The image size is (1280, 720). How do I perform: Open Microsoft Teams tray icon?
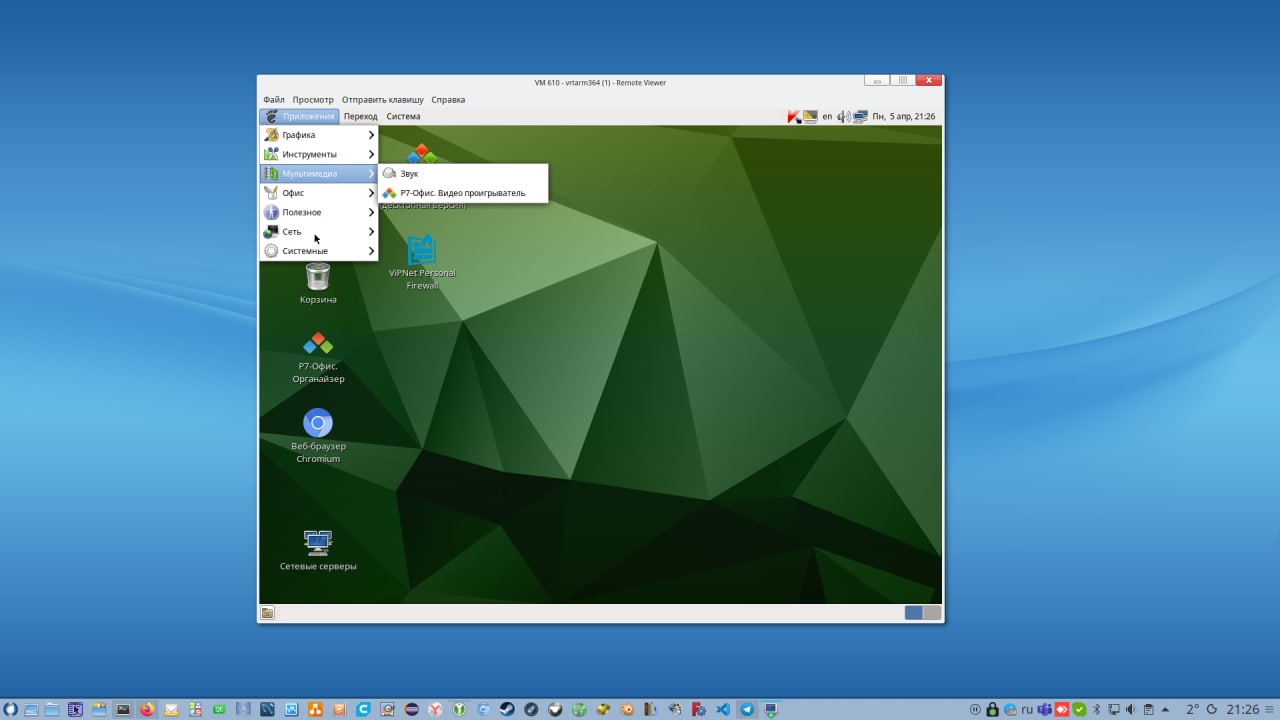click(x=1044, y=709)
